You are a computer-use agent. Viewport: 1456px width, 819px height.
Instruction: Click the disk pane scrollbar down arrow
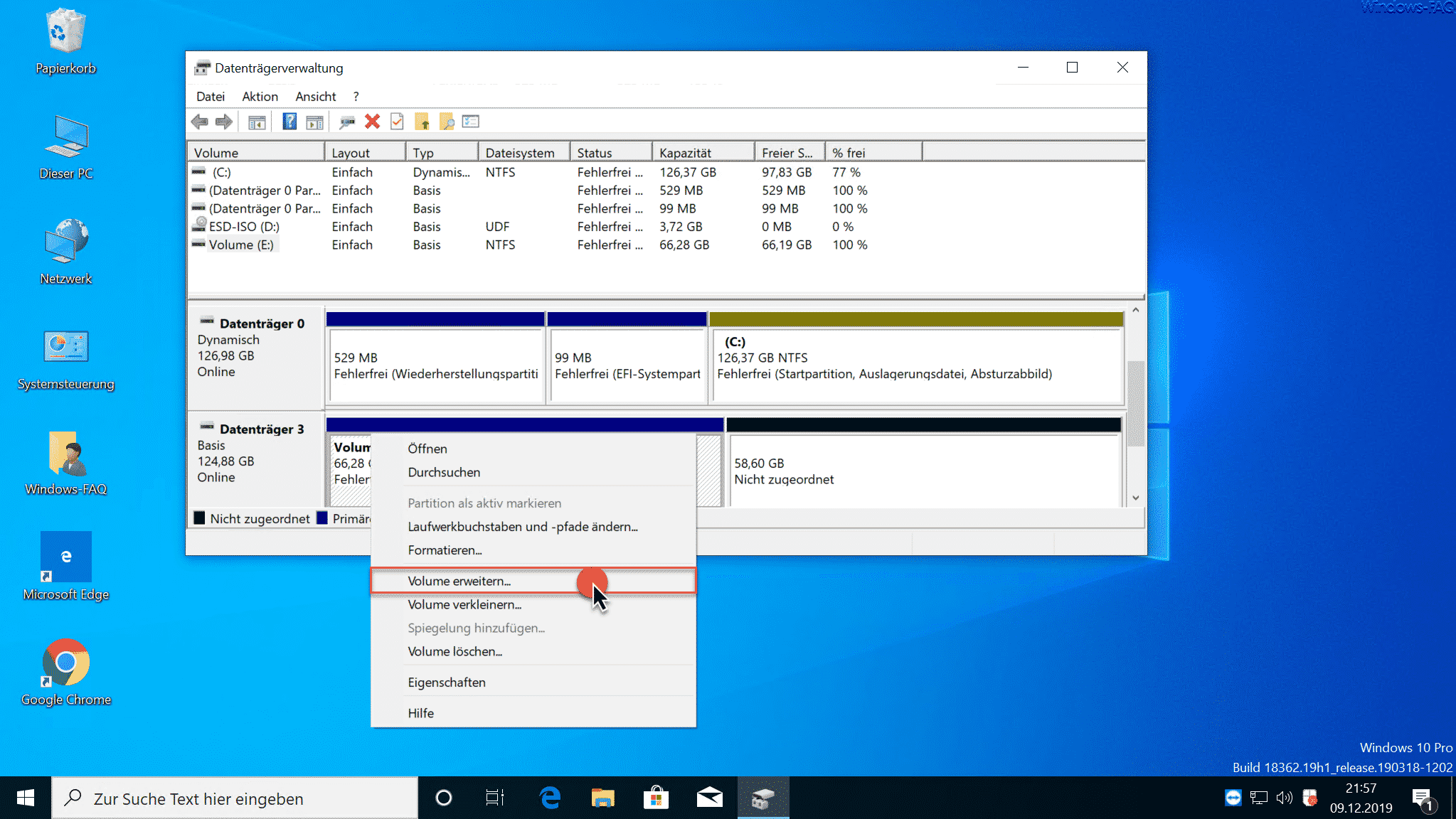[x=1135, y=498]
